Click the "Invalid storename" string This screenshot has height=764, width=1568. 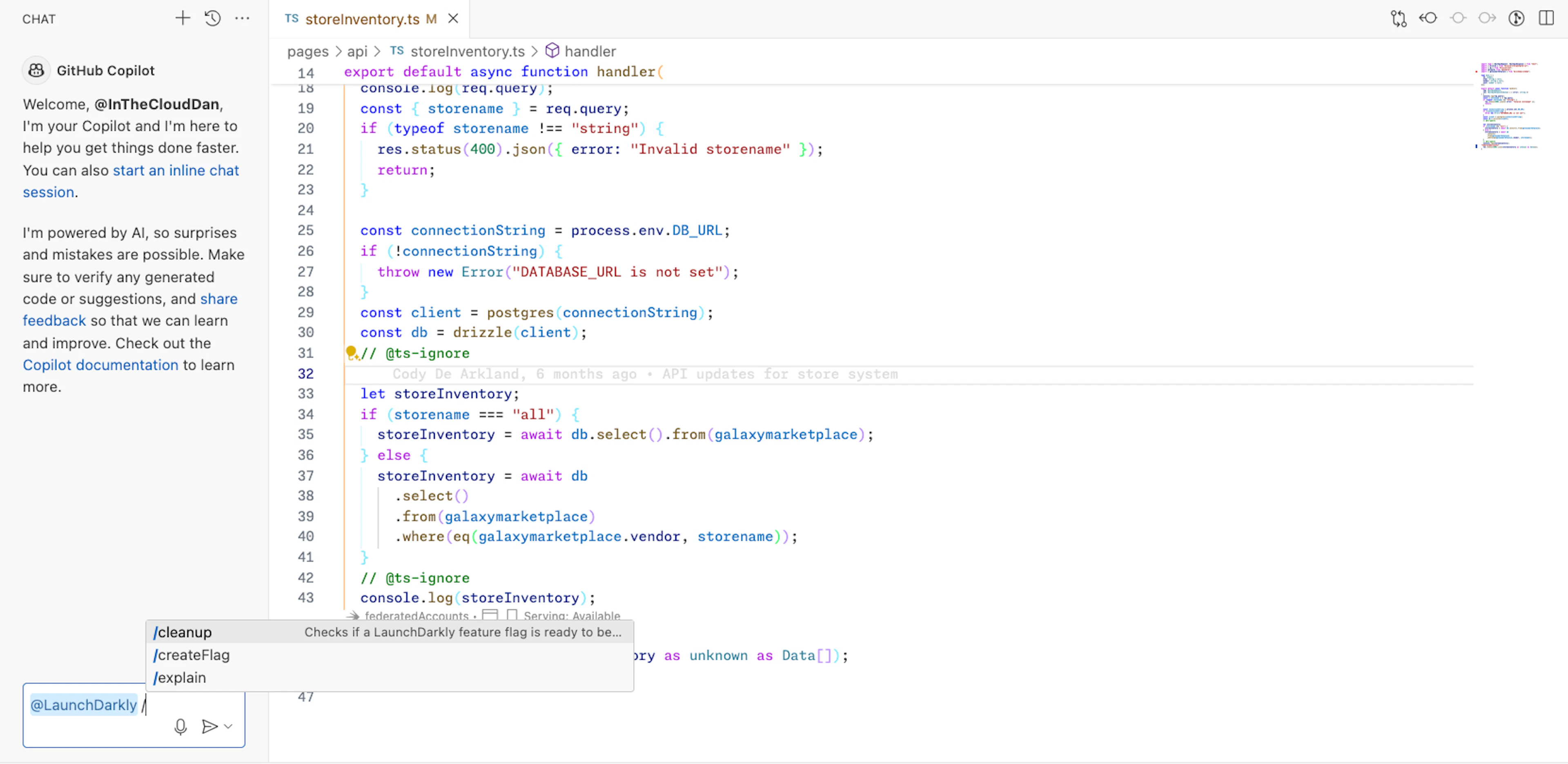coord(710,149)
